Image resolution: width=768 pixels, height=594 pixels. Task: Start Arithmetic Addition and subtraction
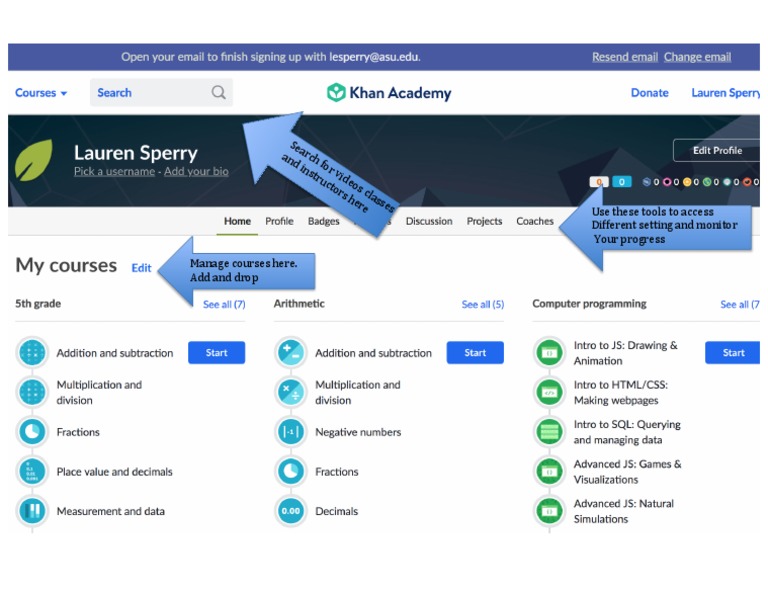pos(475,353)
